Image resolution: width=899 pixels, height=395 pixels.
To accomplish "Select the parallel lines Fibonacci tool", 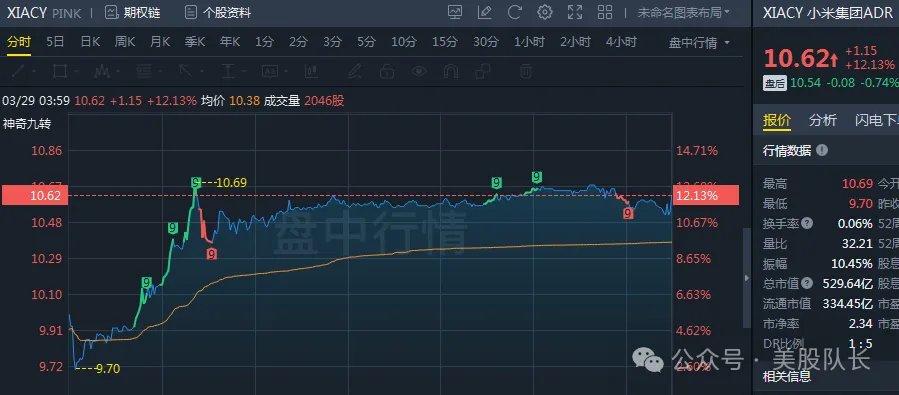I will 143,71.
